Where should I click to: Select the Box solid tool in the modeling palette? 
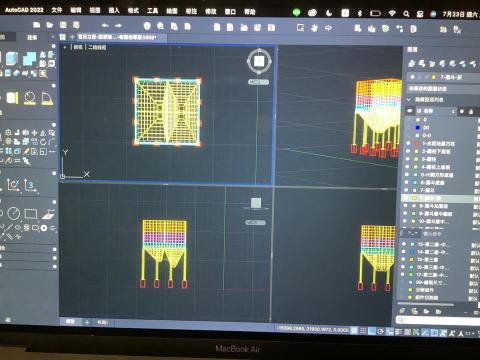12,58
